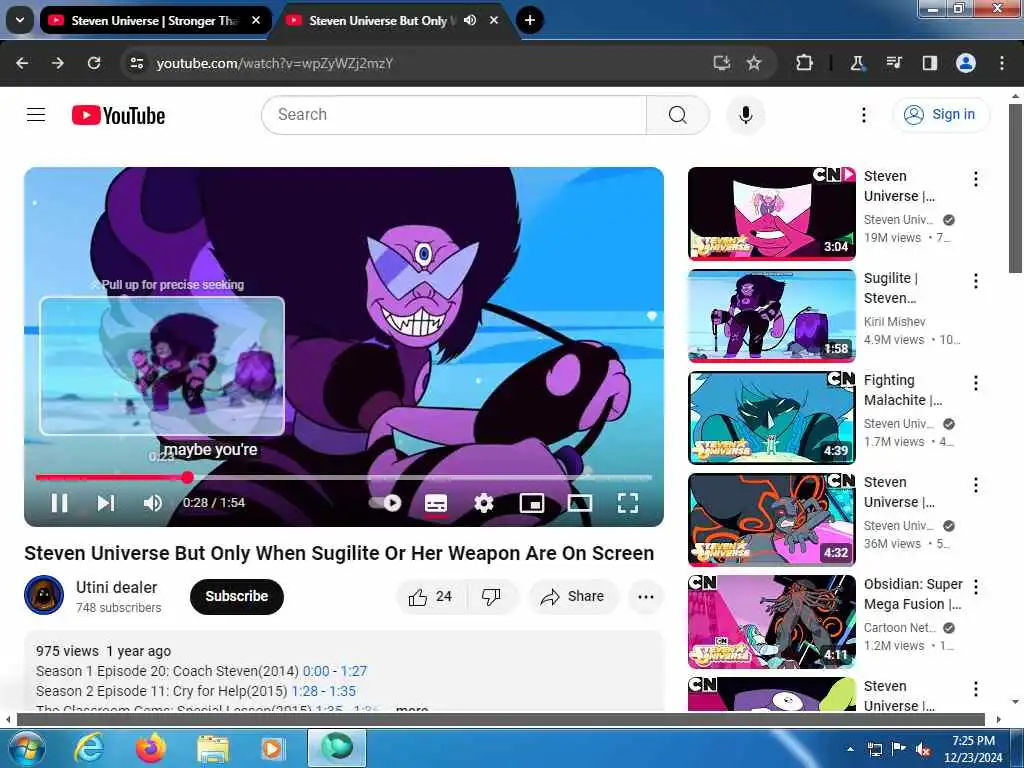
Task: Go to YouTube home logo
Action: [118, 116]
